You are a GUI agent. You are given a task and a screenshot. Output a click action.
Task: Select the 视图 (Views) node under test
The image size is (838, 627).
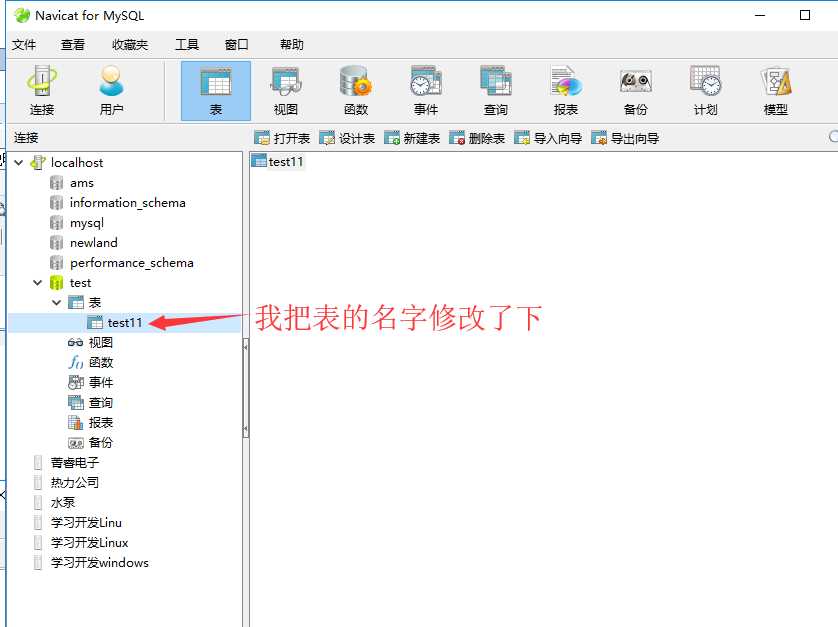tap(100, 342)
